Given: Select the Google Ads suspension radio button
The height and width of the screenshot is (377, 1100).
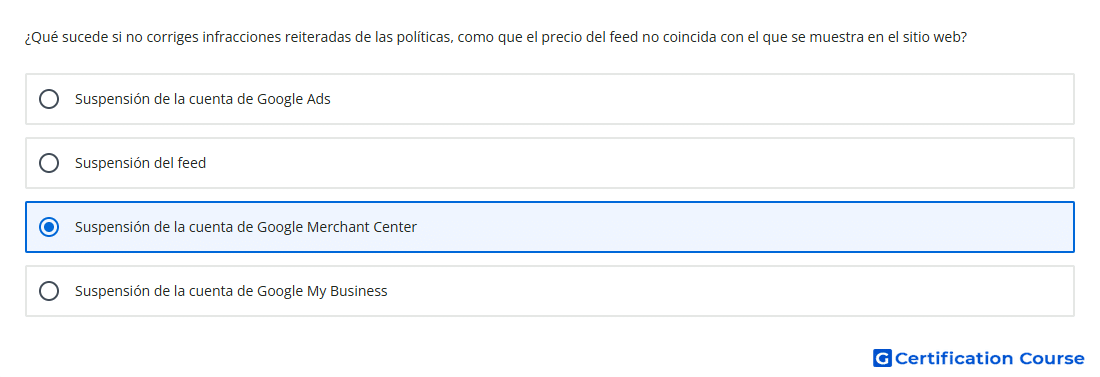Looking at the screenshot, I should coord(49,99).
